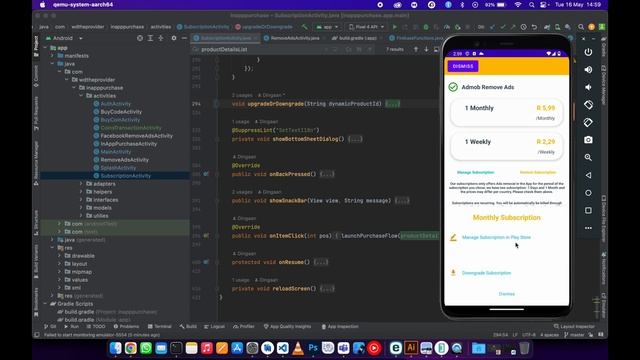Rotate the emulator left
Image resolution: width=640 pixels, height=360 pixels.
(588, 105)
